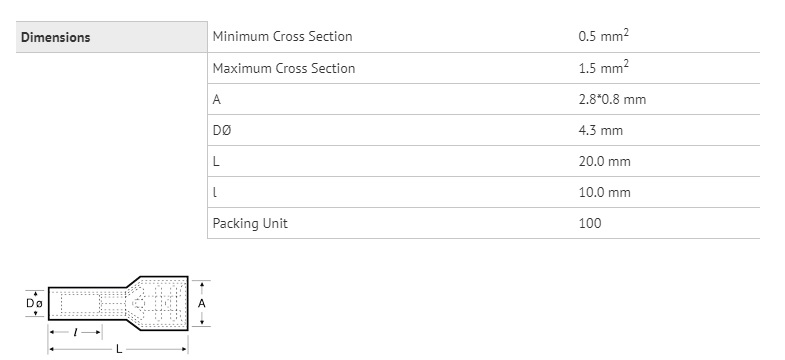Screen dimensions: 785x360
Task: Click the 0.5 mm² minimum value
Action: [x=603, y=36]
